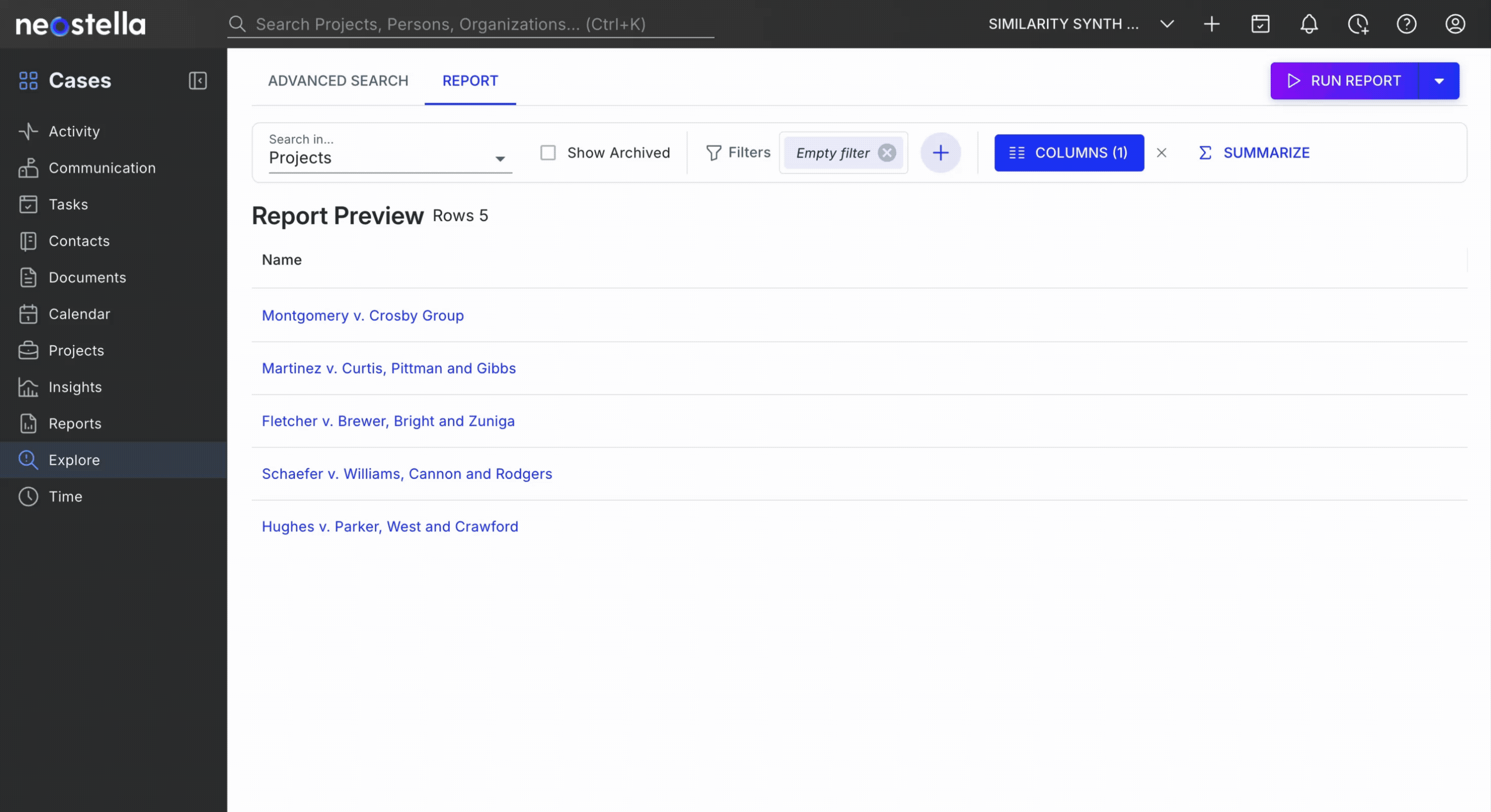Viewport: 1491px width, 812px height.
Task: Click the search magnifier icon
Action: [x=238, y=24]
